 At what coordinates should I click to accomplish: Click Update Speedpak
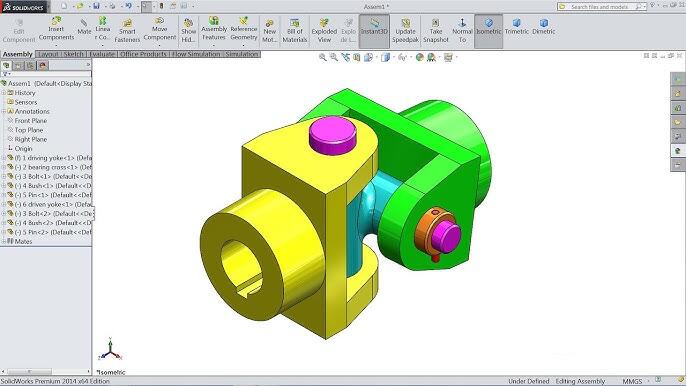(406, 30)
